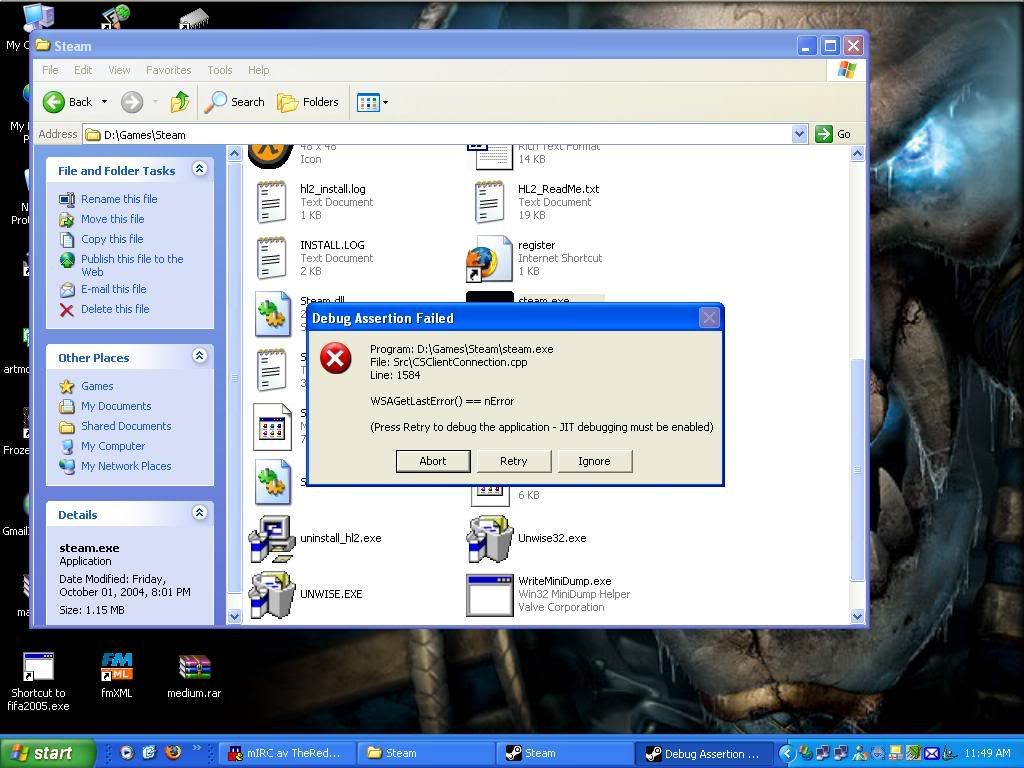Click the file list scroll down arrow

pos(857,616)
